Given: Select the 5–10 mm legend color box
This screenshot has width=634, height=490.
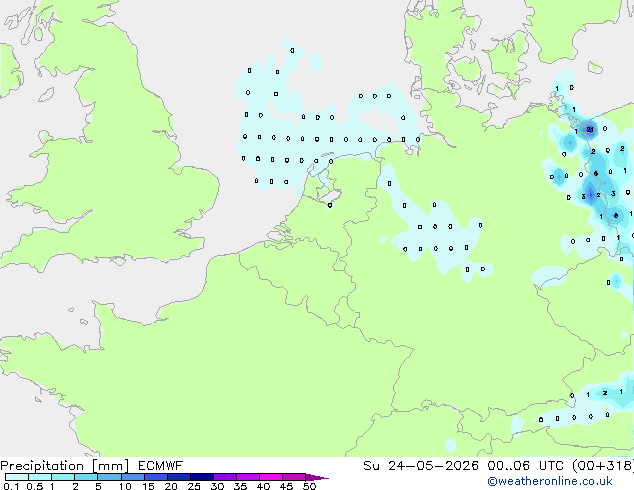Looking at the screenshot, I should pyautogui.click(x=109, y=477).
